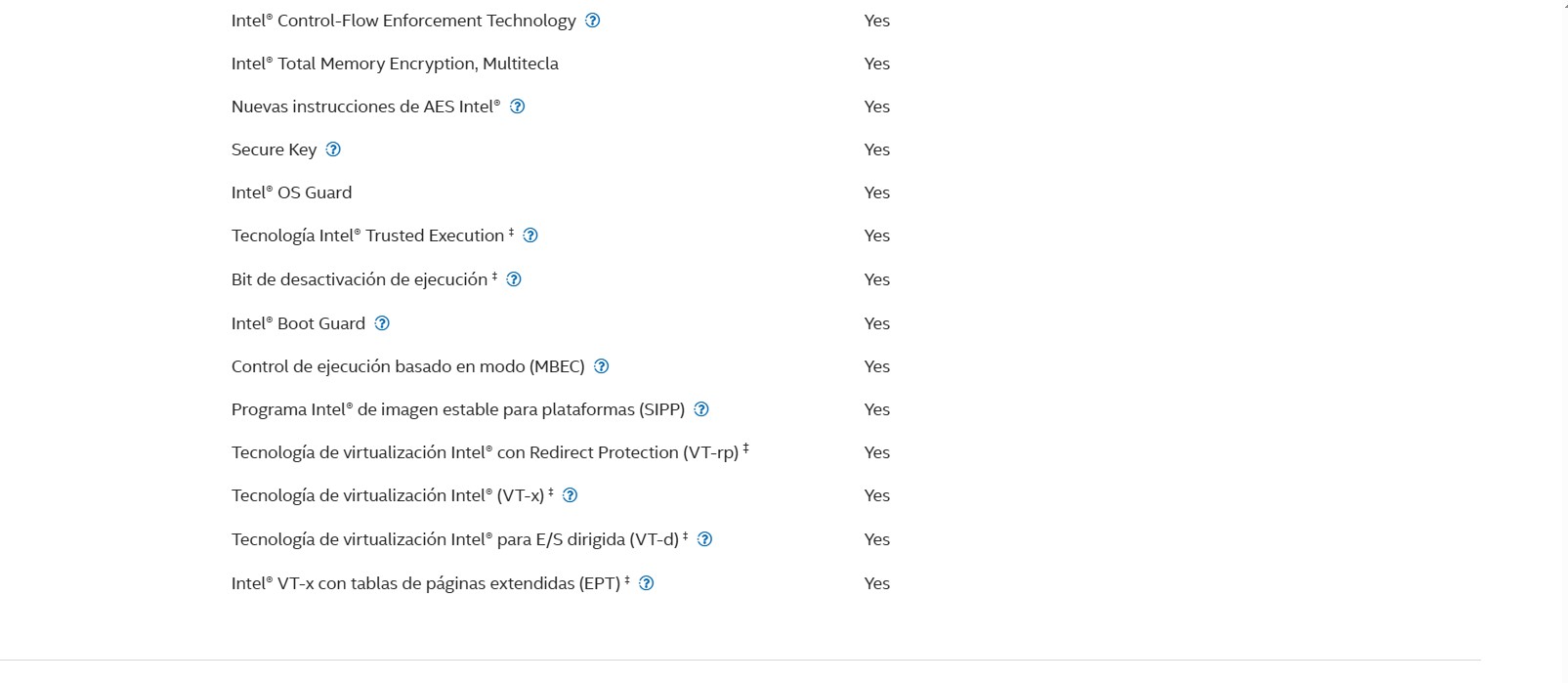Click help icon for Bit de desactivación de ejecución
The width and height of the screenshot is (1568, 683).
click(x=514, y=279)
